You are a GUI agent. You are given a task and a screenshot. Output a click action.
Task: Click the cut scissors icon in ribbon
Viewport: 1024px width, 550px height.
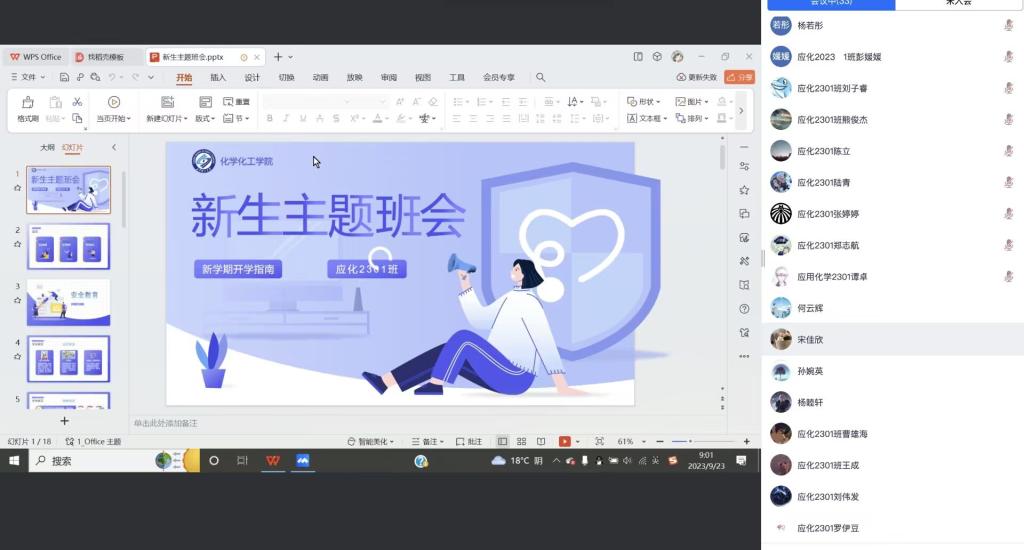(x=77, y=102)
